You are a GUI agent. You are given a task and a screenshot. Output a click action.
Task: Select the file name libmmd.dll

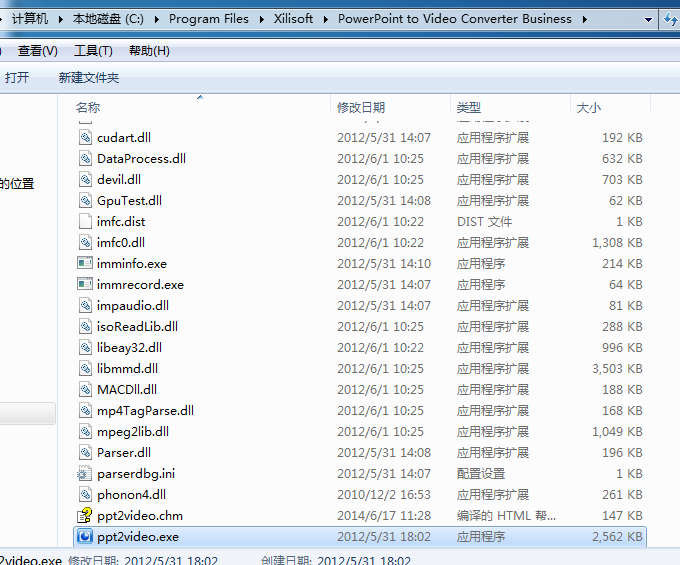click(128, 369)
